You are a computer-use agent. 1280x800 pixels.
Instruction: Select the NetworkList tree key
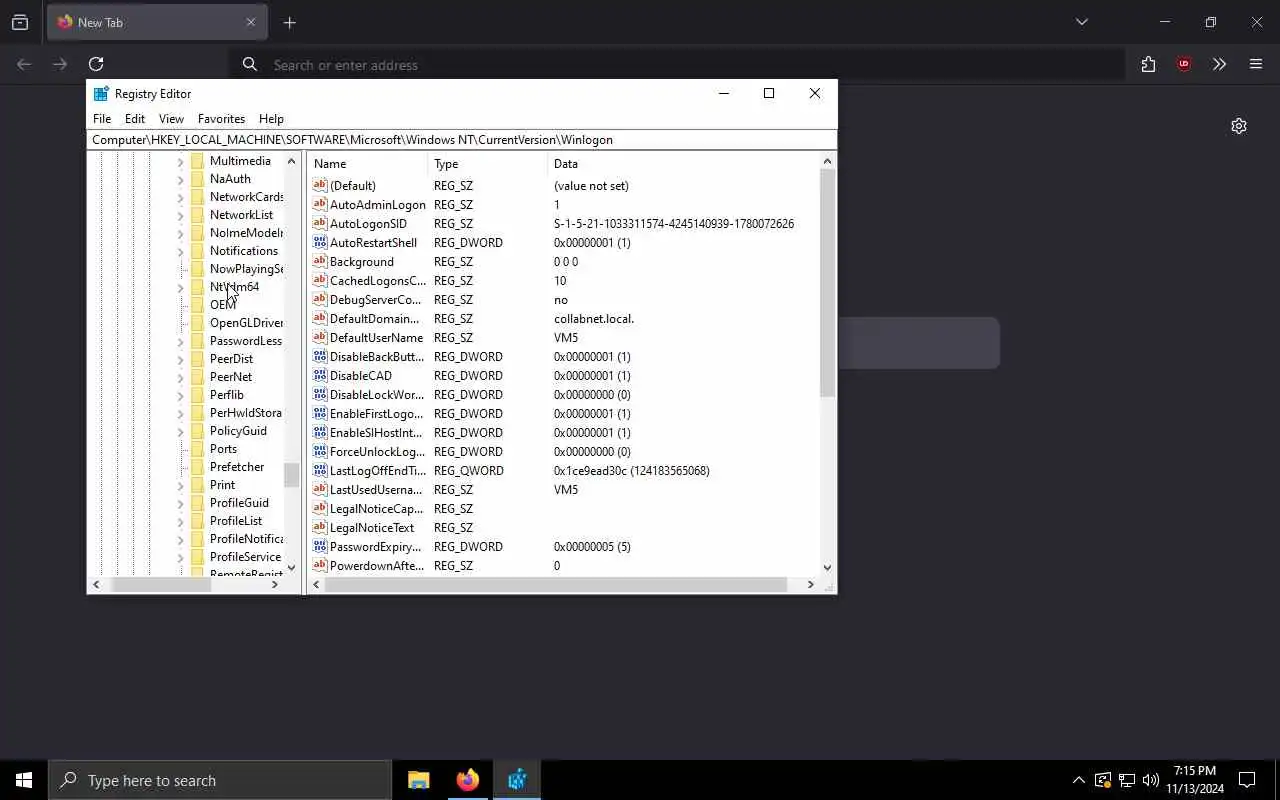click(x=241, y=215)
